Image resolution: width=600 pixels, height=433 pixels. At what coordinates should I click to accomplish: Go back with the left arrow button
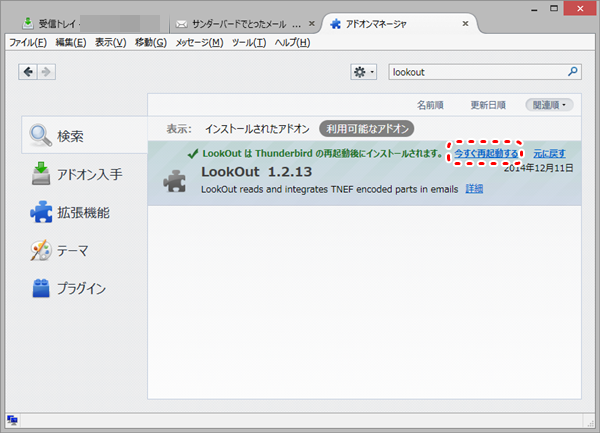pos(28,72)
